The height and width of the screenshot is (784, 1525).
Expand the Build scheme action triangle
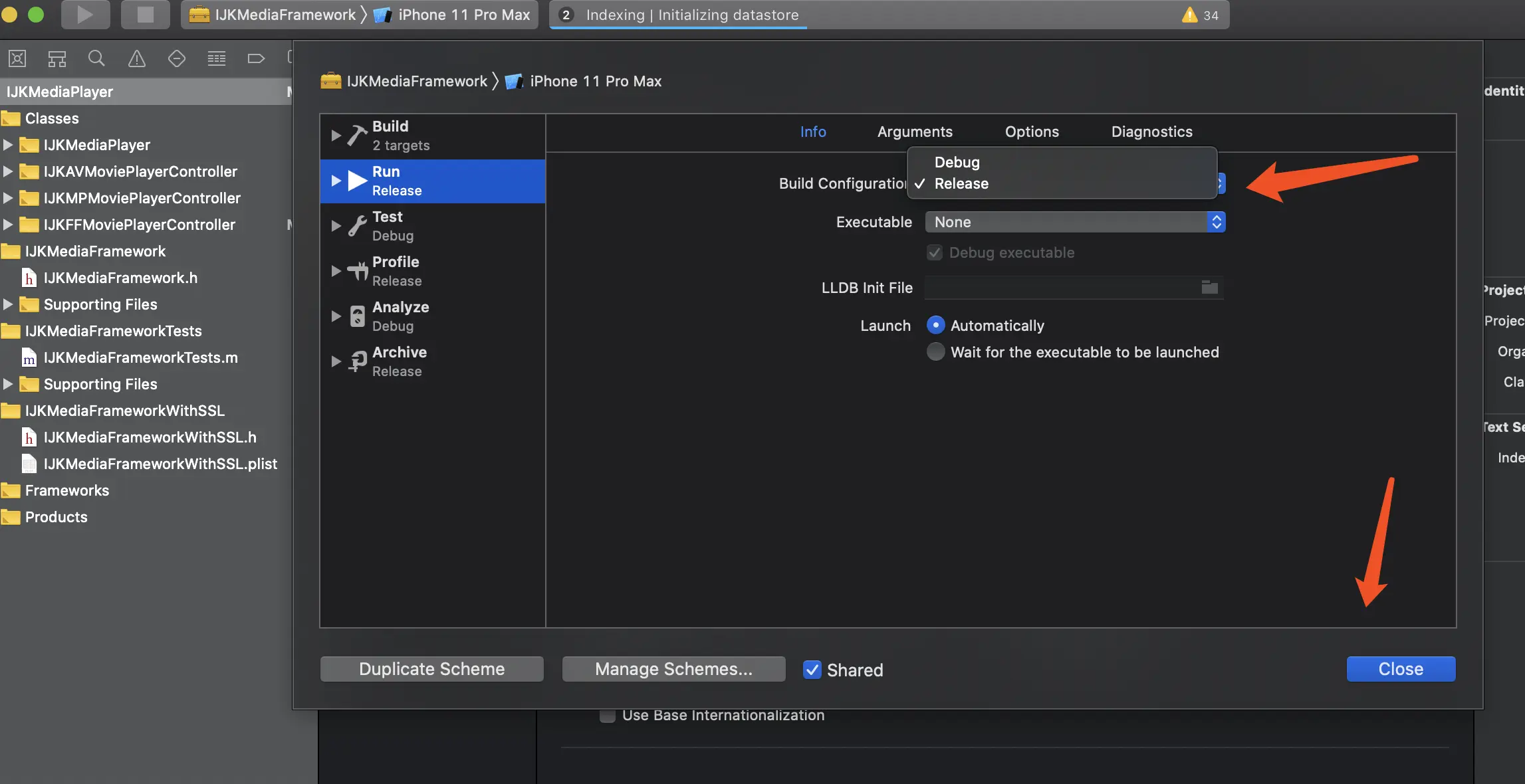(x=336, y=136)
